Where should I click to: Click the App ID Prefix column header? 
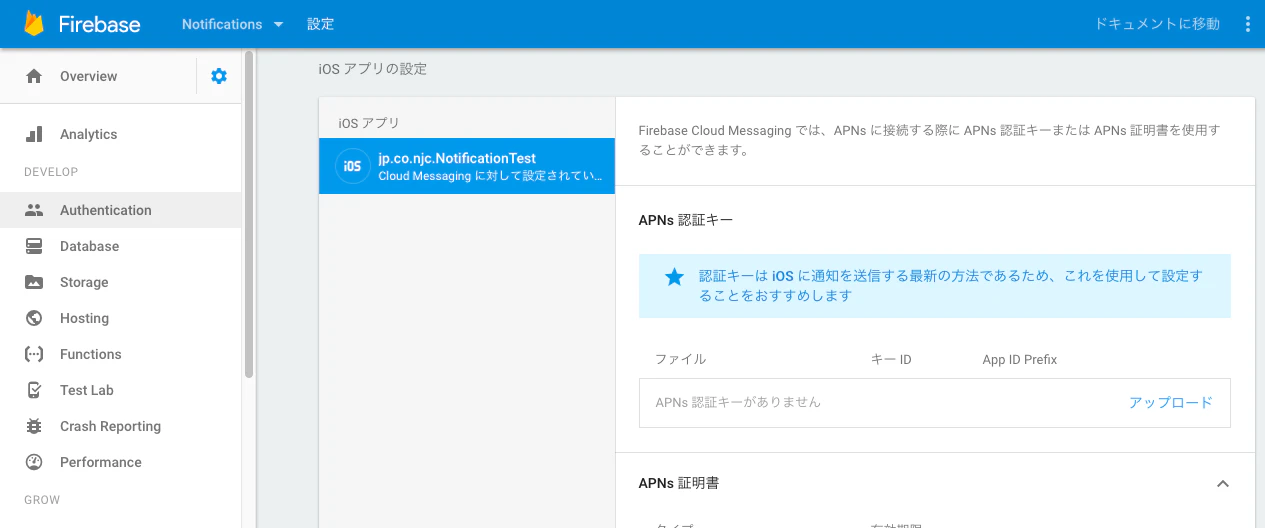coord(1020,359)
